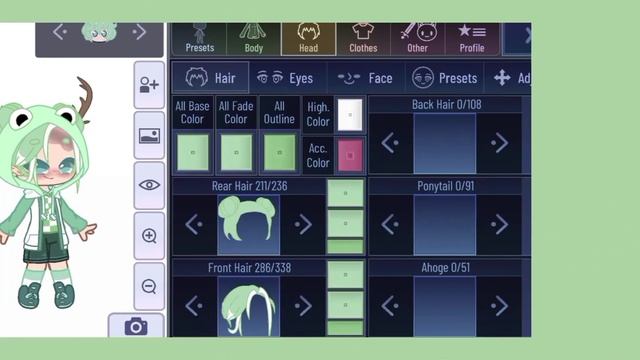Select the character head thumbnail at top

pyautogui.click(x=99, y=32)
